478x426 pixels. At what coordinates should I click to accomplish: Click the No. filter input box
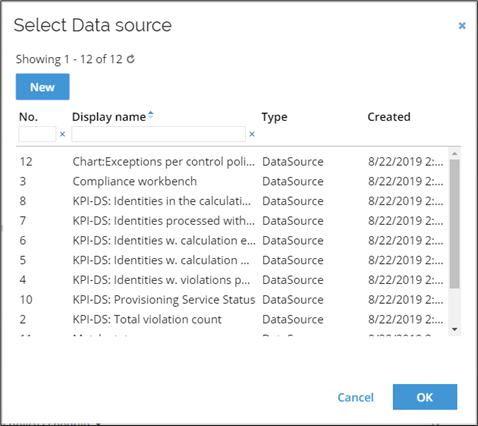tap(37, 134)
